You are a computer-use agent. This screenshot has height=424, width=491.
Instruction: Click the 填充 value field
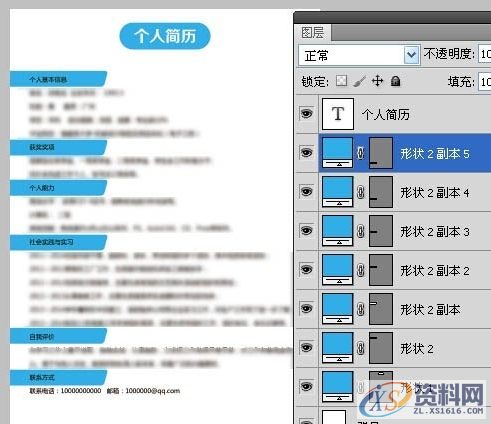[x=485, y=82]
